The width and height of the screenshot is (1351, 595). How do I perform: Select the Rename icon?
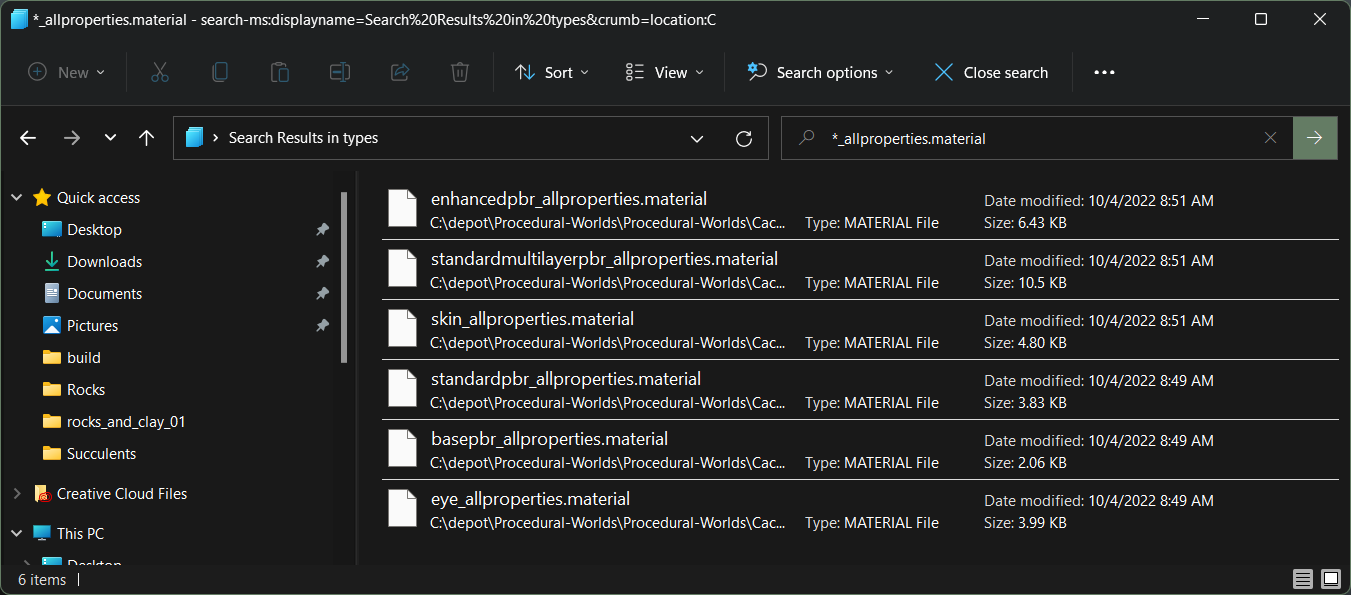pyautogui.click(x=339, y=71)
